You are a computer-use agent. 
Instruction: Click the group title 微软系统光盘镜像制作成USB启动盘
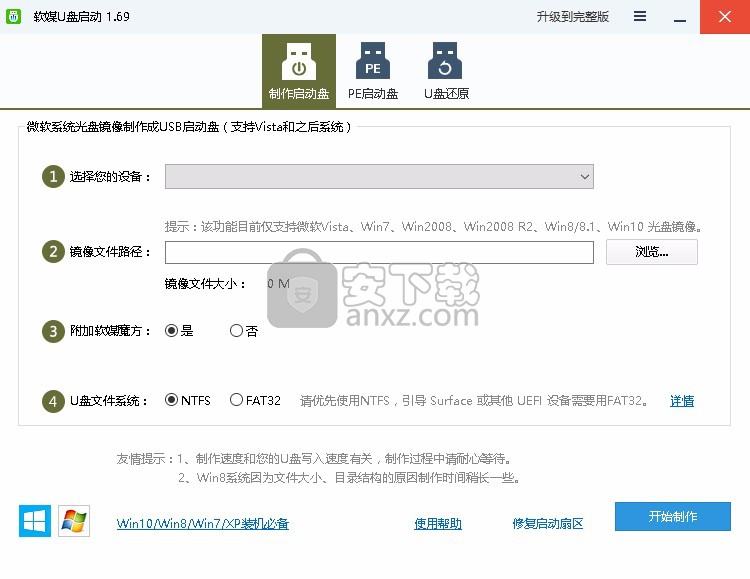189,127
